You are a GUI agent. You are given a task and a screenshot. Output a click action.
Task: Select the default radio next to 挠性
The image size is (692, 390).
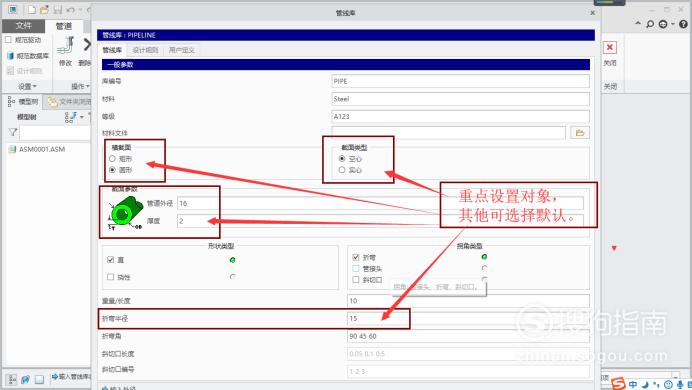pos(233,277)
